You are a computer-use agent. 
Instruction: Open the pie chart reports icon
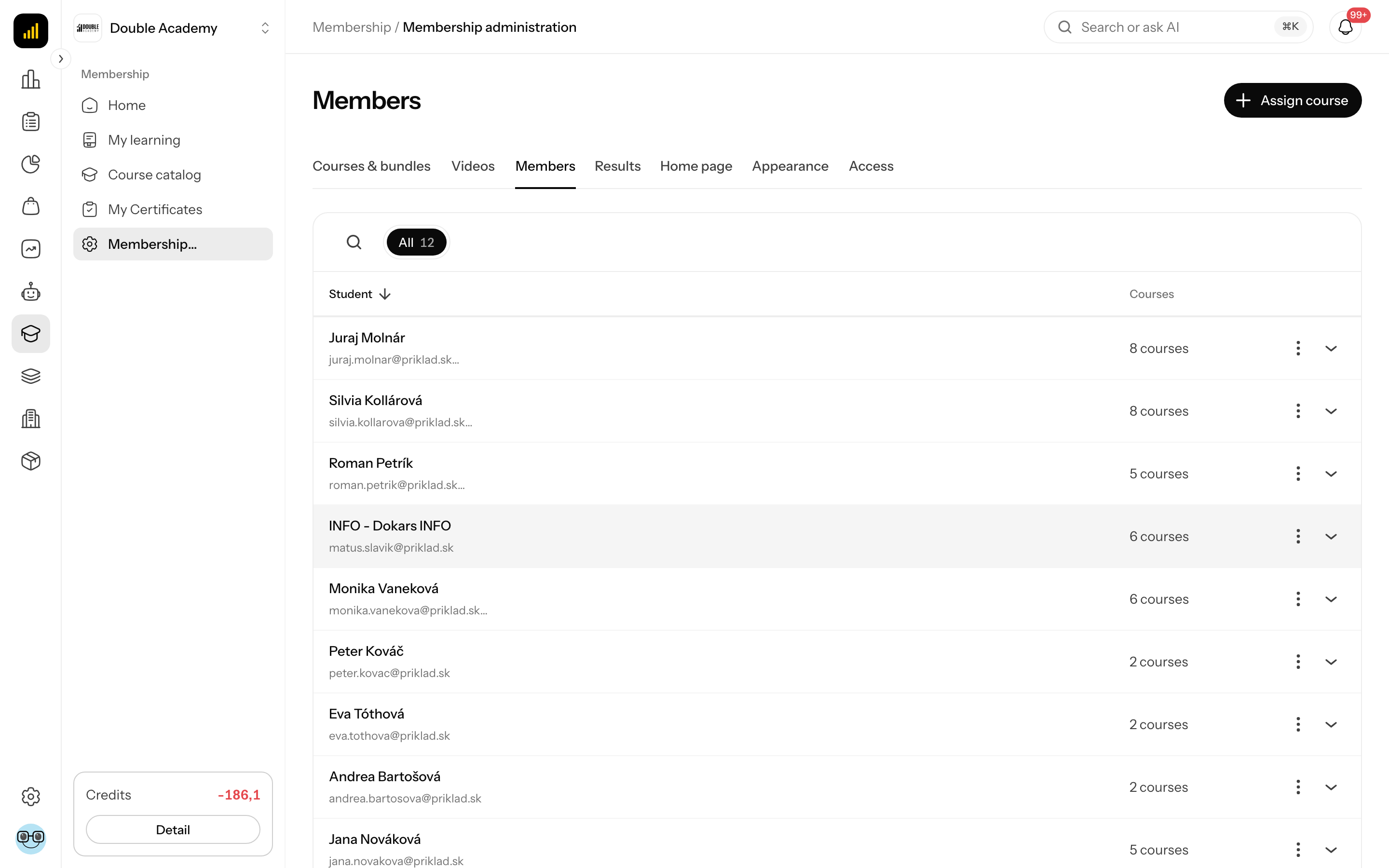coord(30,164)
